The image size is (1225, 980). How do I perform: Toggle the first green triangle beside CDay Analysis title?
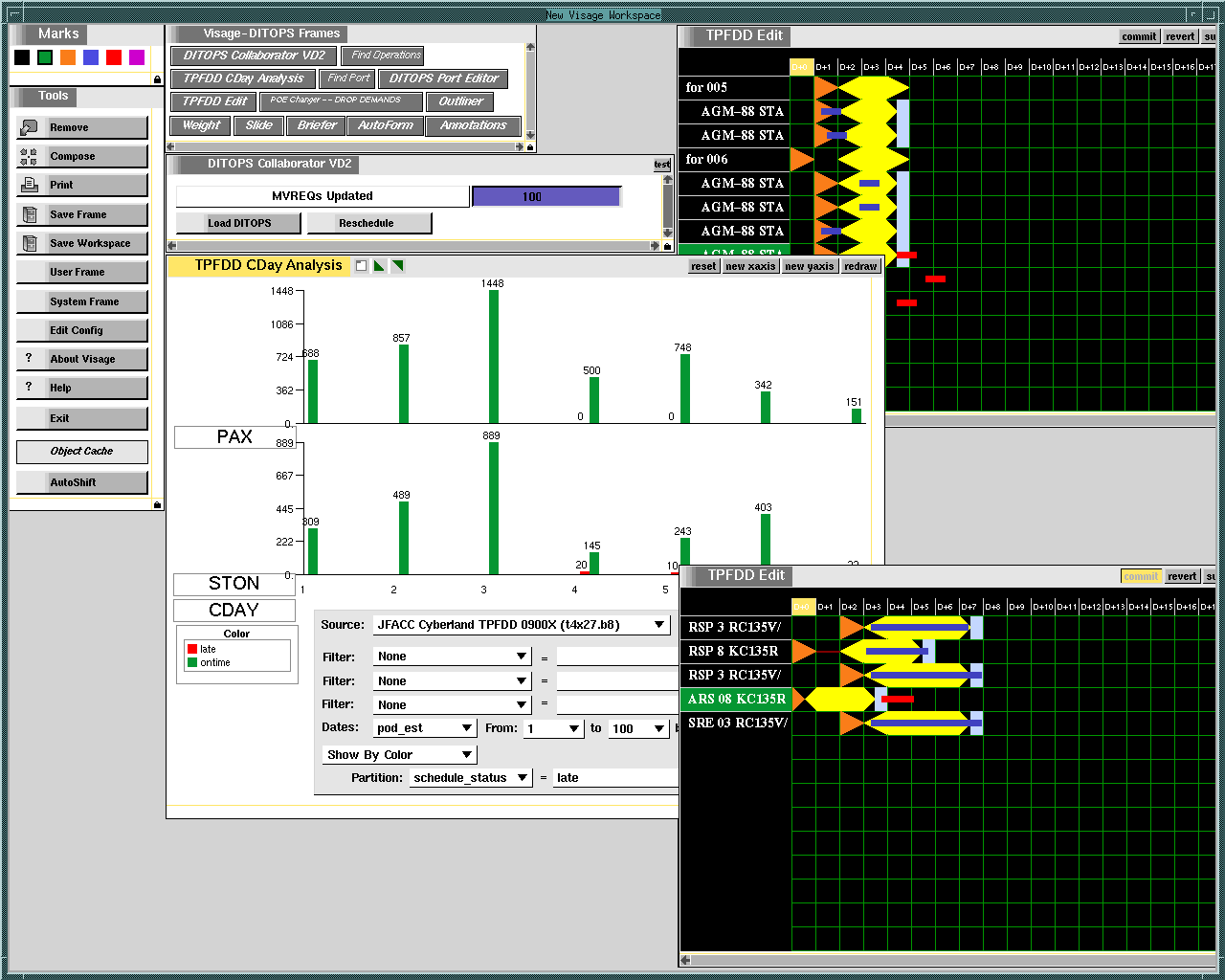[379, 266]
